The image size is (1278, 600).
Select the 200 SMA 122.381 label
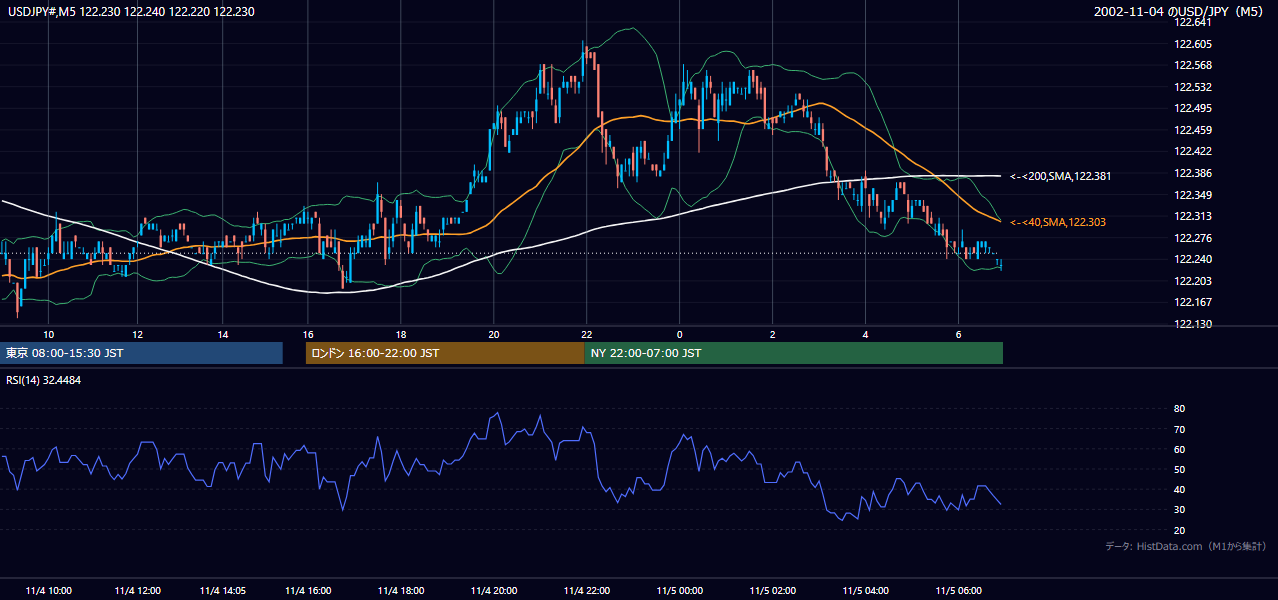click(1061, 176)
